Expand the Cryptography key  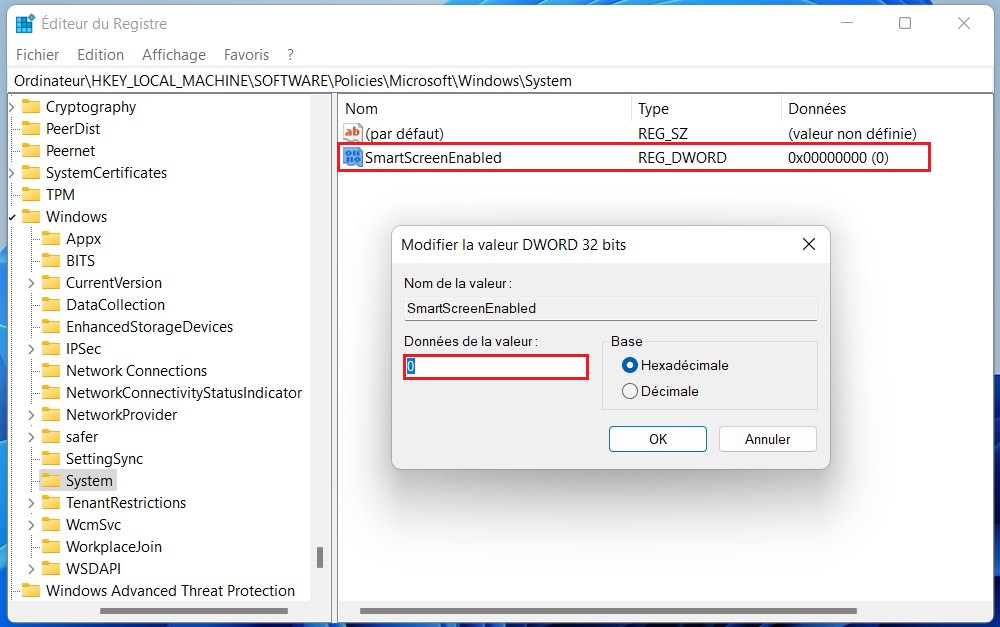pyautogui.click(x=12, y=107)
